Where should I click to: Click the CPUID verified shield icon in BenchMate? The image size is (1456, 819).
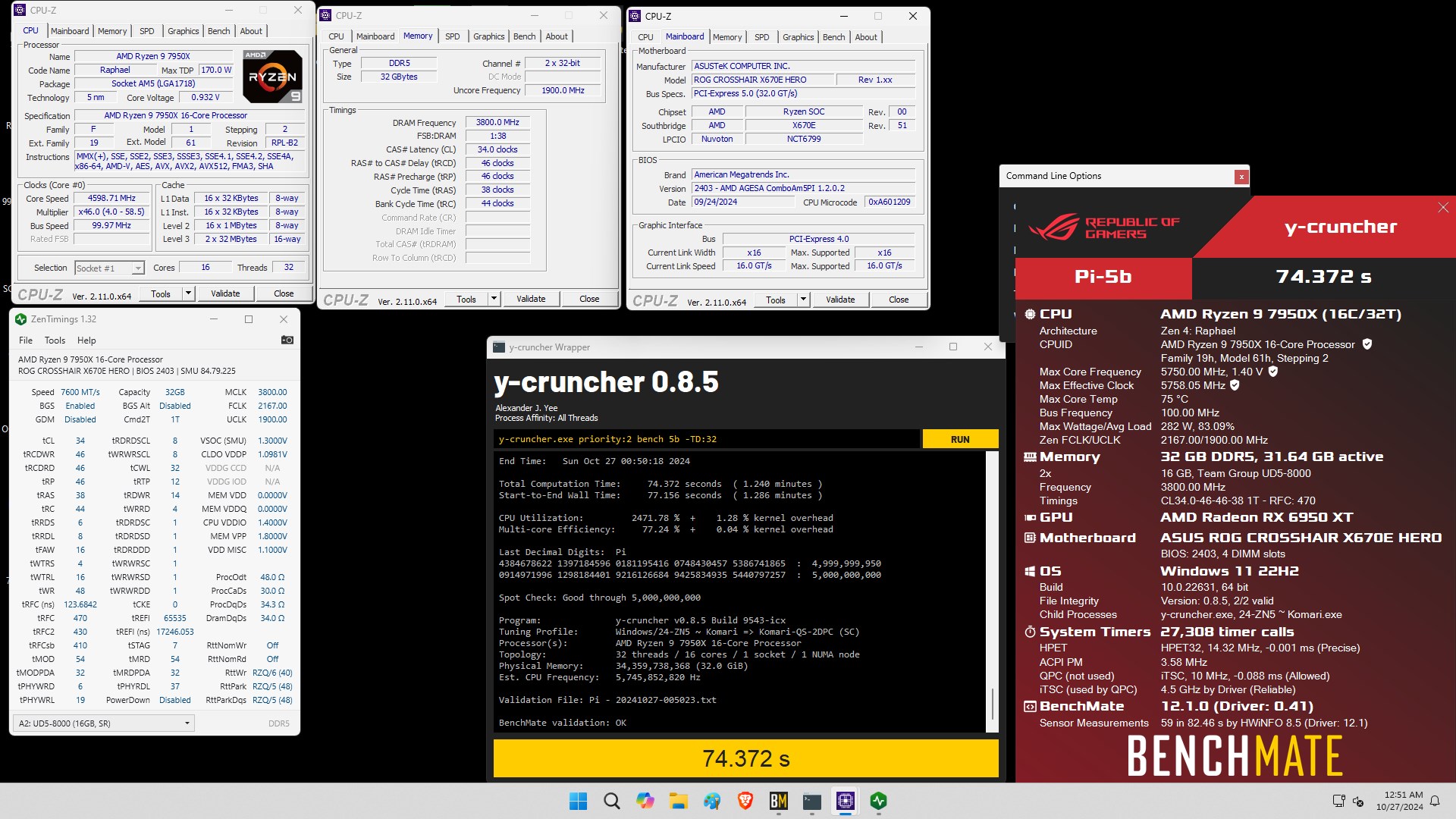pos(1367,344)
